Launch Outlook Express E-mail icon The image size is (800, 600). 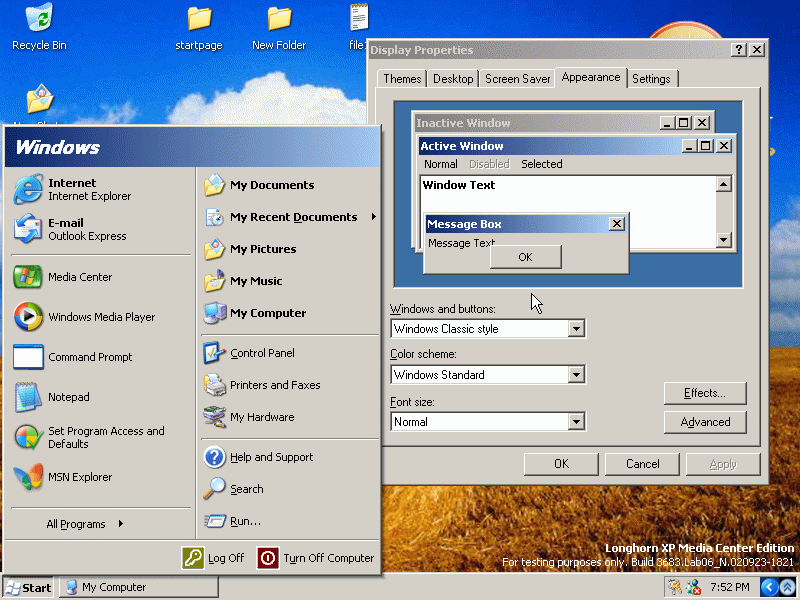pos(28,229)
